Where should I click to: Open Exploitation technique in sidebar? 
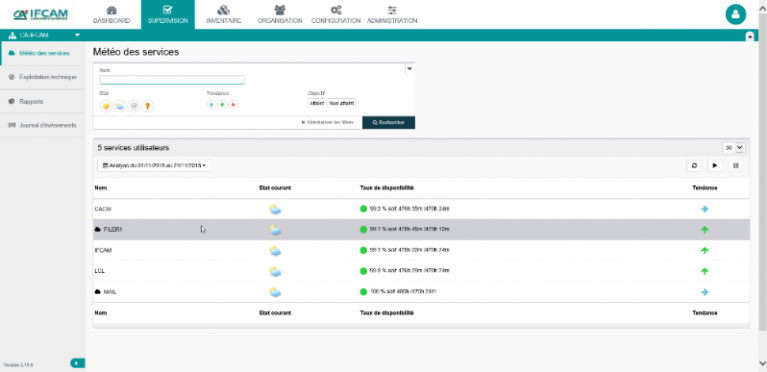[x=43, y=77]
